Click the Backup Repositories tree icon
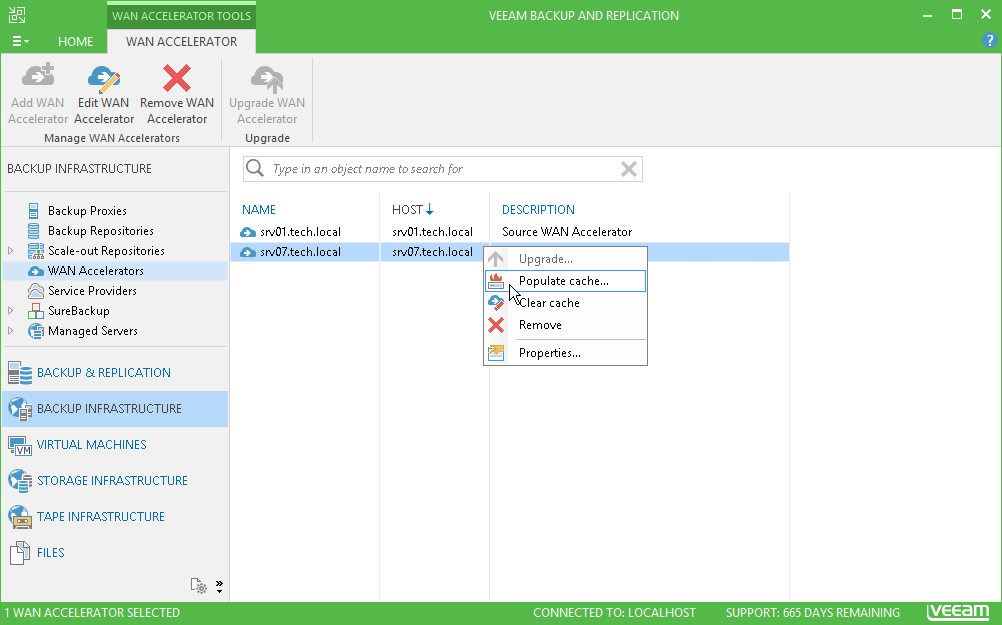The width and height of the screenshot is (1002, 625). tap(34, 231)
